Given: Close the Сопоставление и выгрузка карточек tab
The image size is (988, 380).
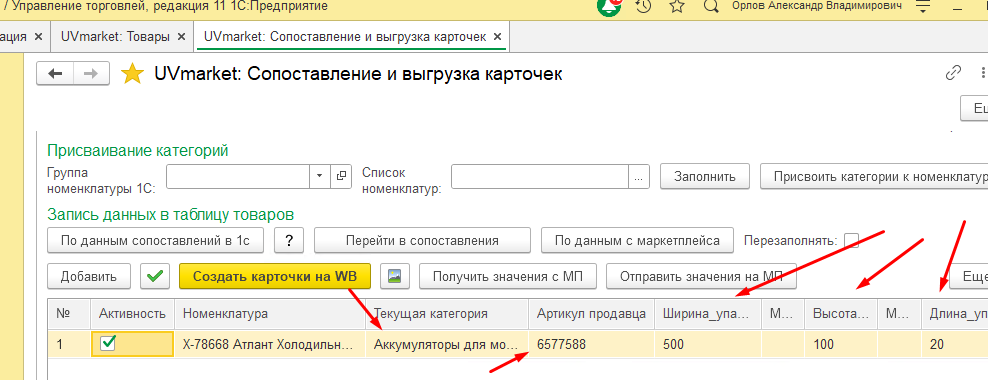Looking at the screenshot, I should point(498,37).
